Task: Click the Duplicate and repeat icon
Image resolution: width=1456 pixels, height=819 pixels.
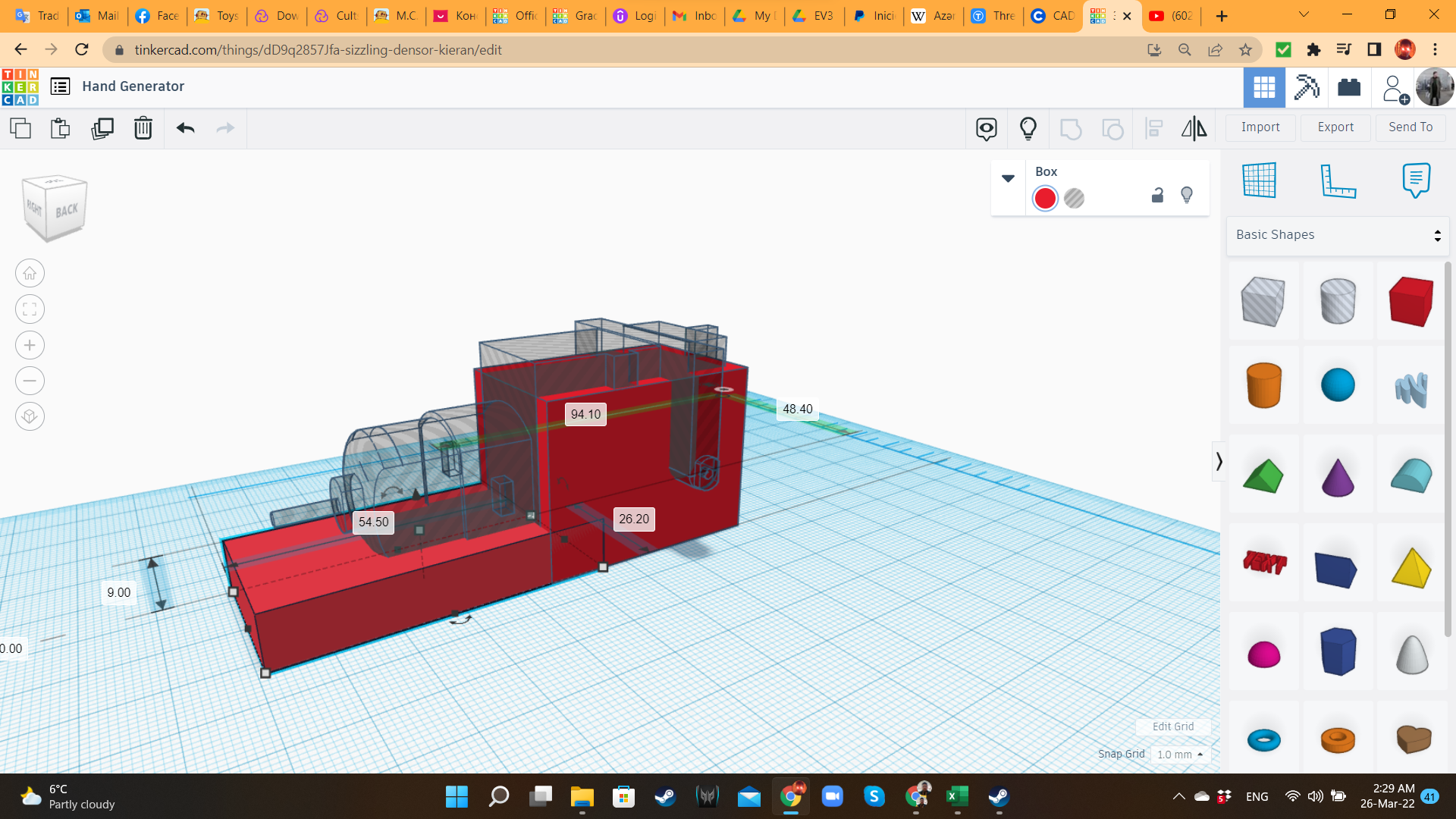Action: click(x=102, y=128)
